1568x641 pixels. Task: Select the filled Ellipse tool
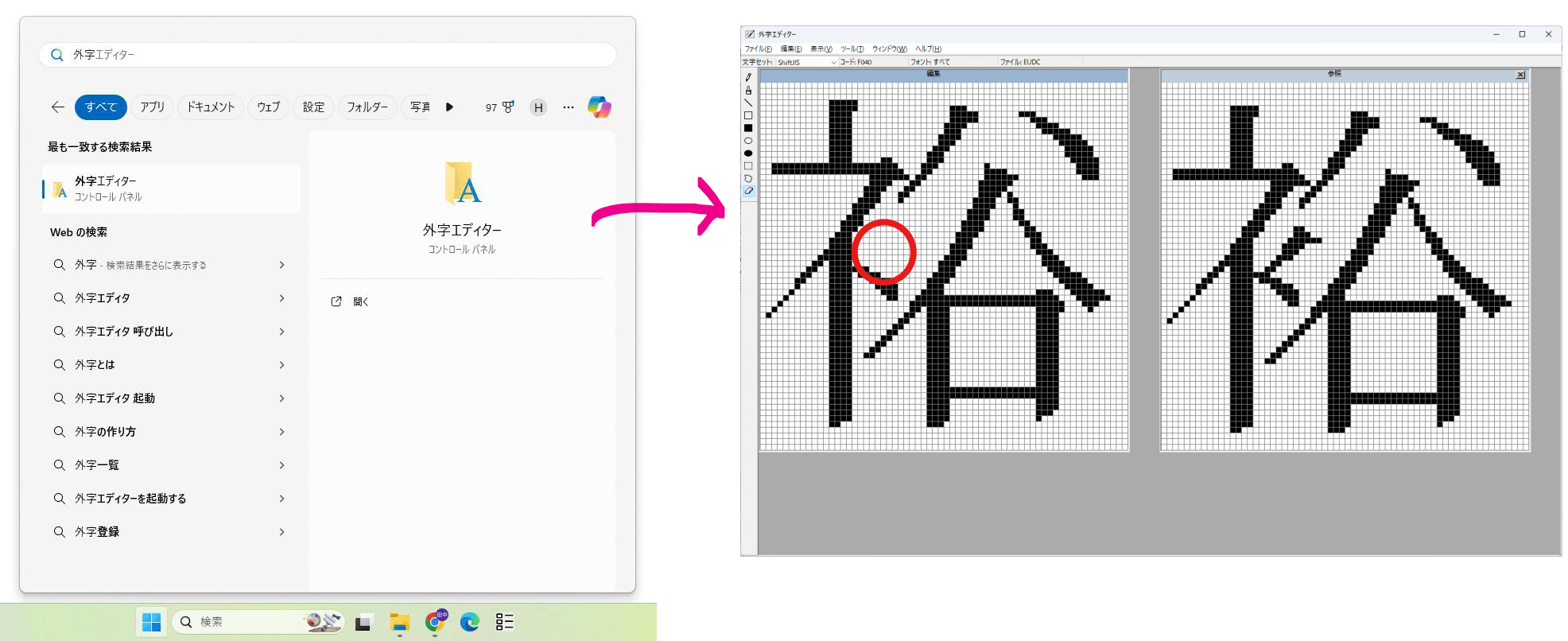click(748, 153)
